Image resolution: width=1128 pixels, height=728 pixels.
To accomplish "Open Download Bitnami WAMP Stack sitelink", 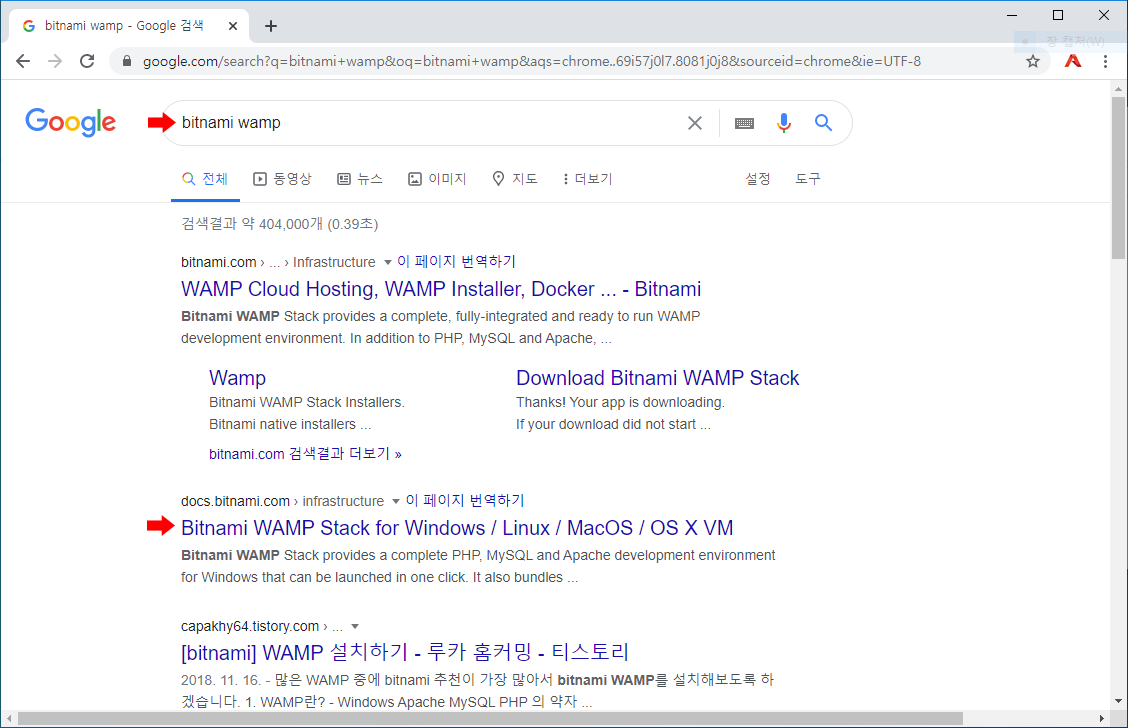I will [x=658, y=378].
